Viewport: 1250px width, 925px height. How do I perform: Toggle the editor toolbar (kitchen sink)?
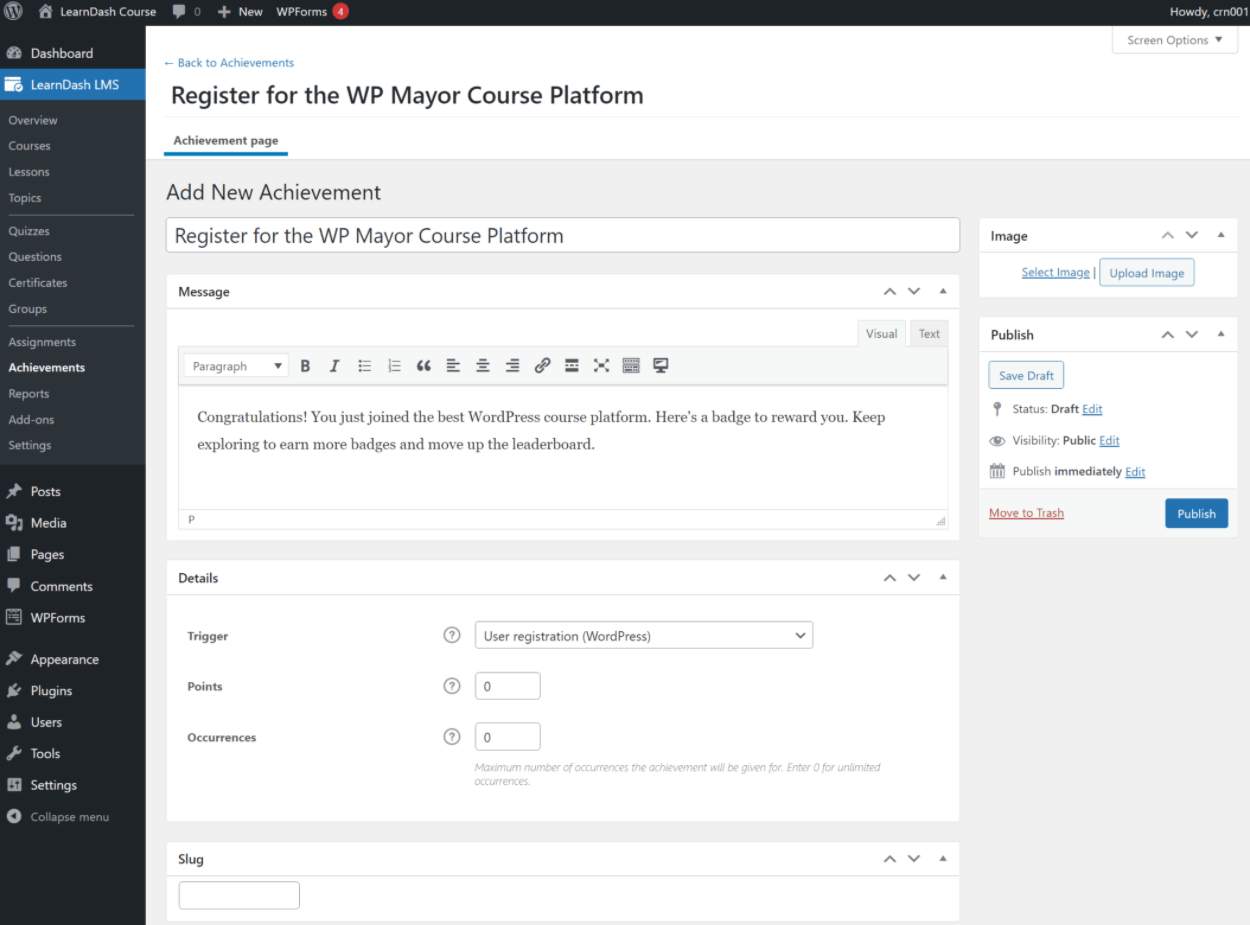coord(631,366)
